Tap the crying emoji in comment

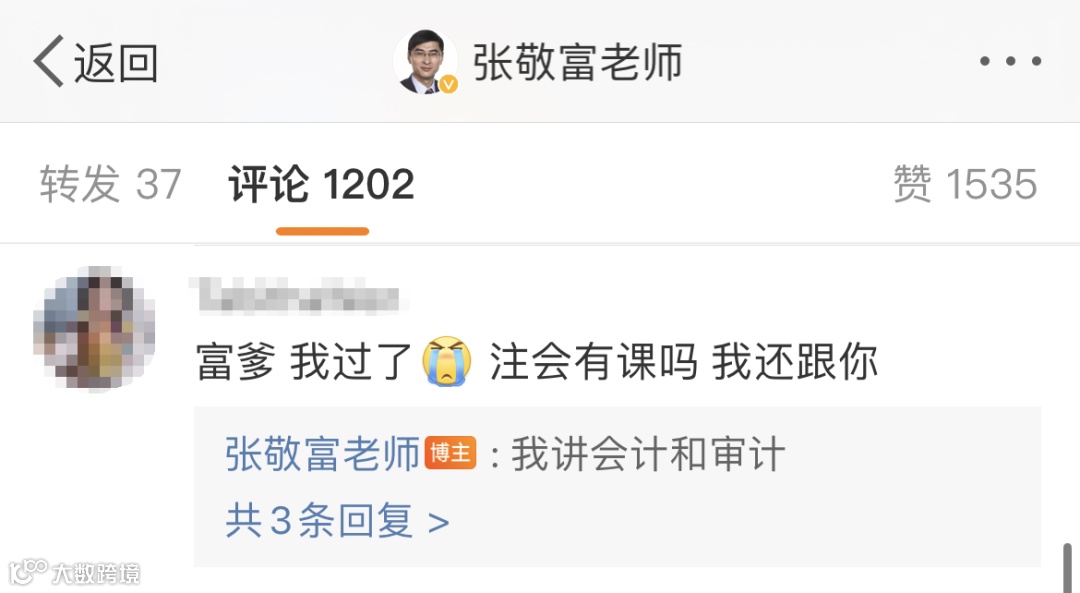[x=448, y=362]
